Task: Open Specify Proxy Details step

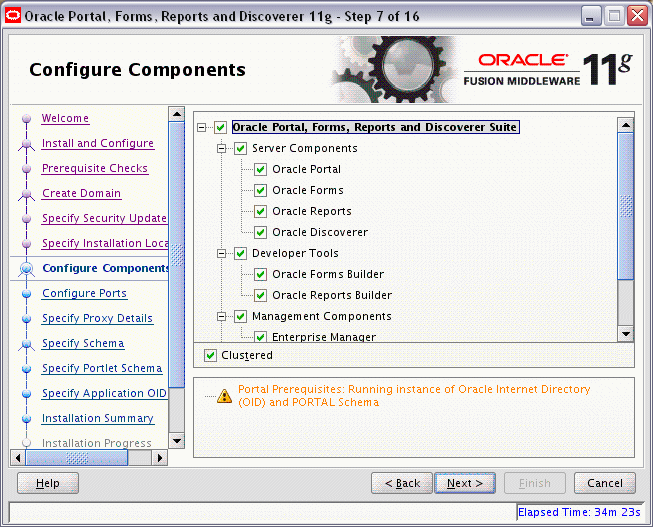Action: [97, 318]
